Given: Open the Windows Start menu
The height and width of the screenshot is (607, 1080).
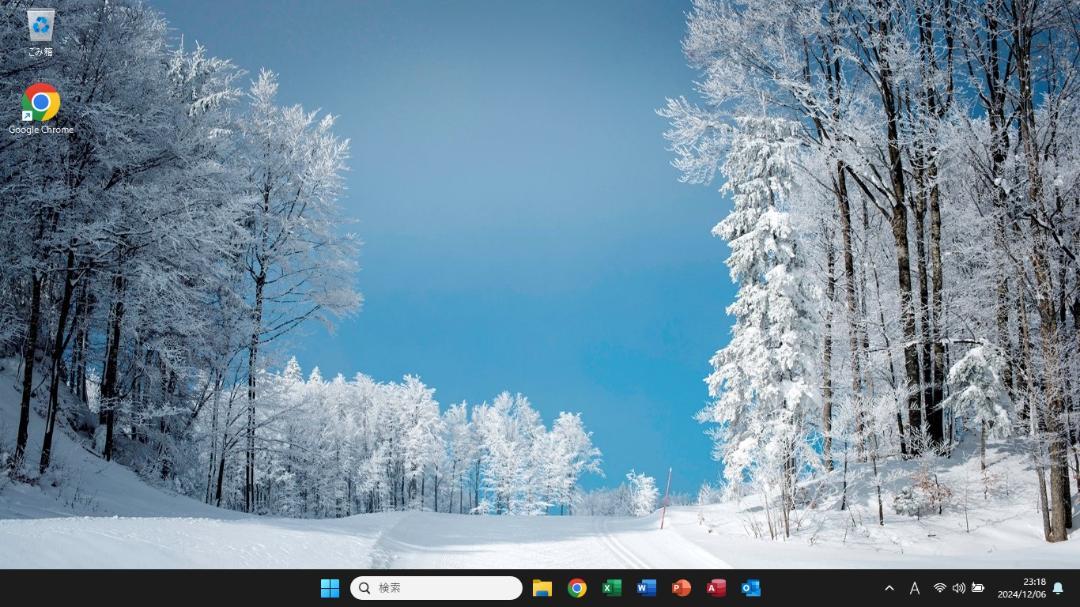Looking at the screenshot, I should click(330, 588).
